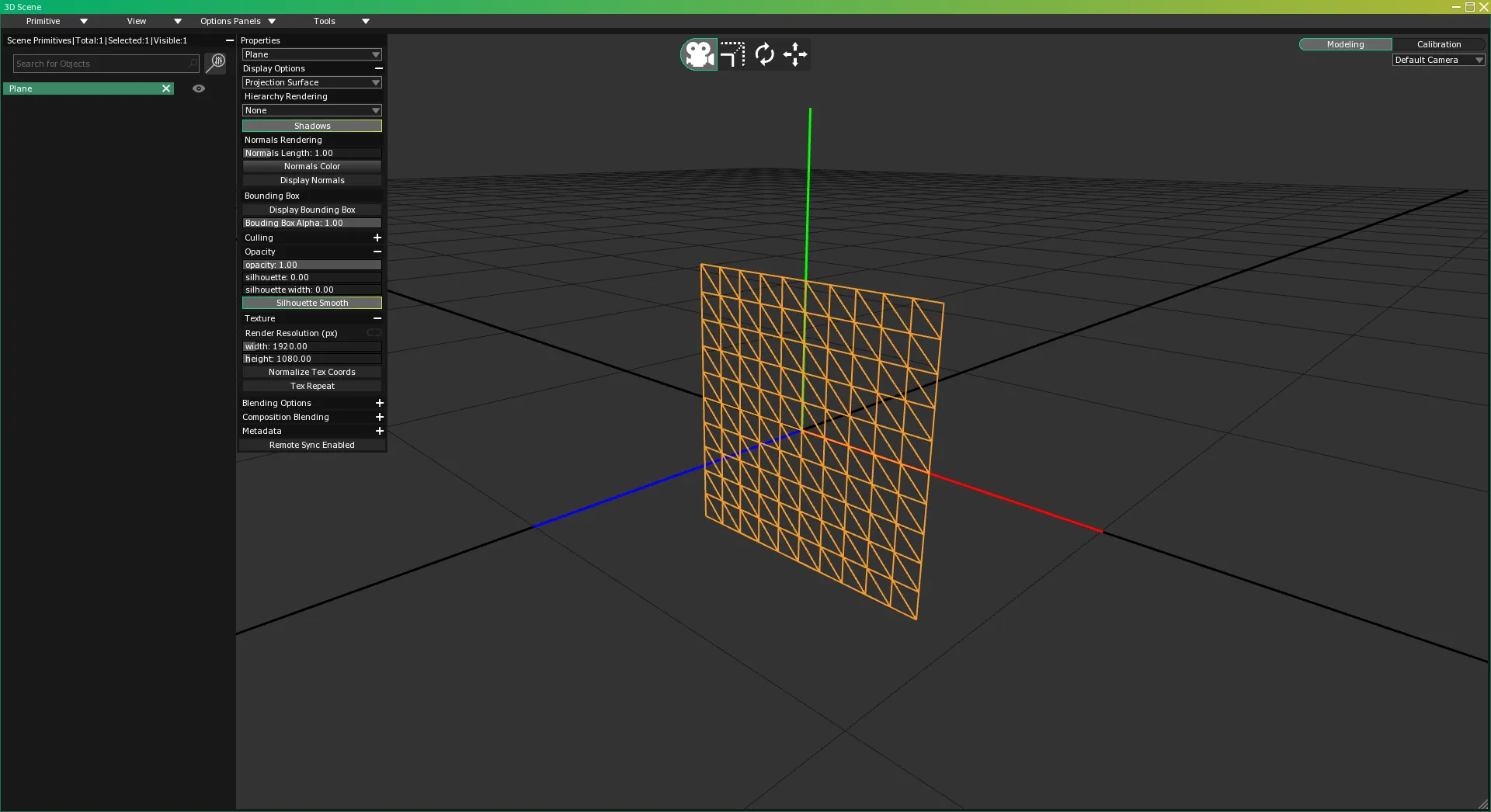Open the Projection Surface dropdown
Viewport: 1491px width, 812px height.
coord(312,82)
